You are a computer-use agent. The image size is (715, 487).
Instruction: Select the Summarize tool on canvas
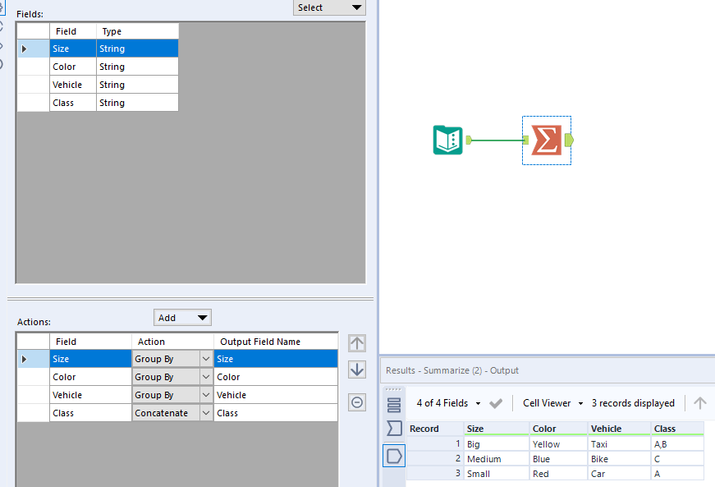[x=546, y=140]
